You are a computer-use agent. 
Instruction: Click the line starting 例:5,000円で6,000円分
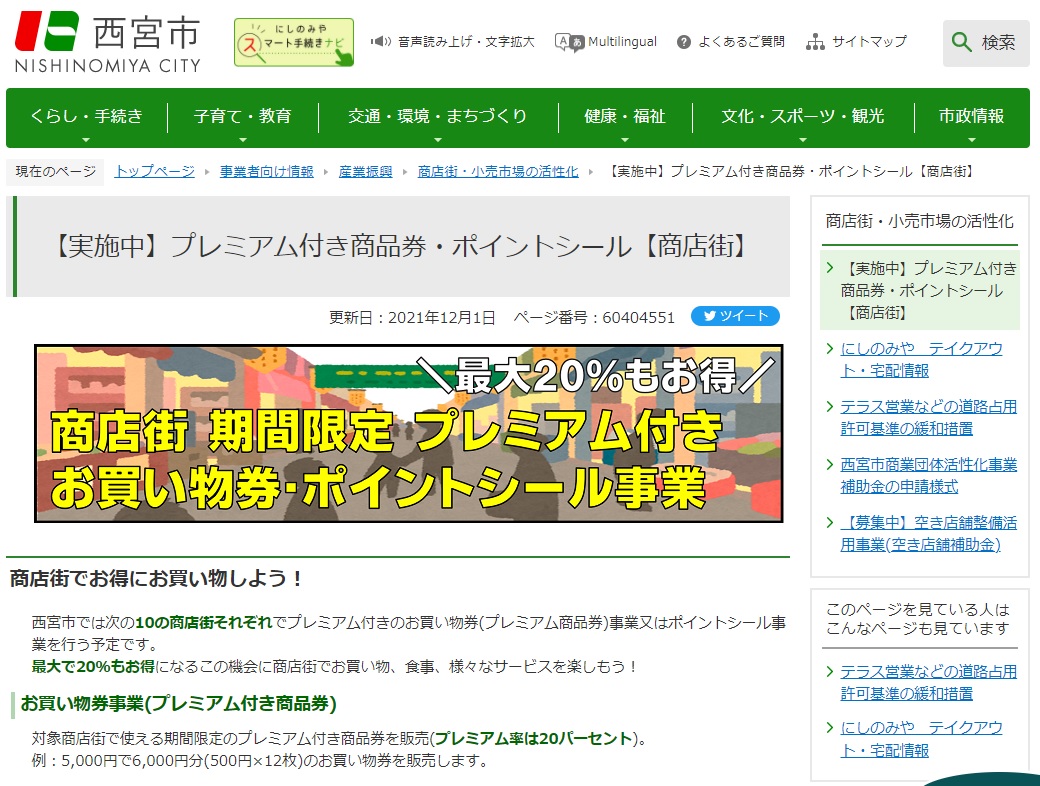259,761
